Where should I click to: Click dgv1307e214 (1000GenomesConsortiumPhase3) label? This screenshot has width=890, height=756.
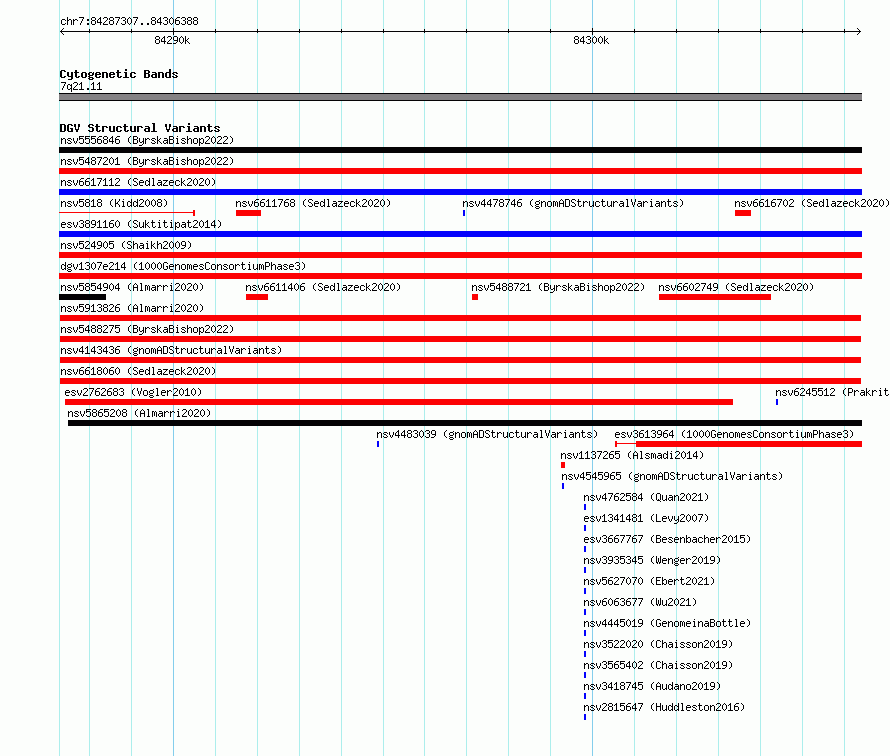[x=183, y=266]
